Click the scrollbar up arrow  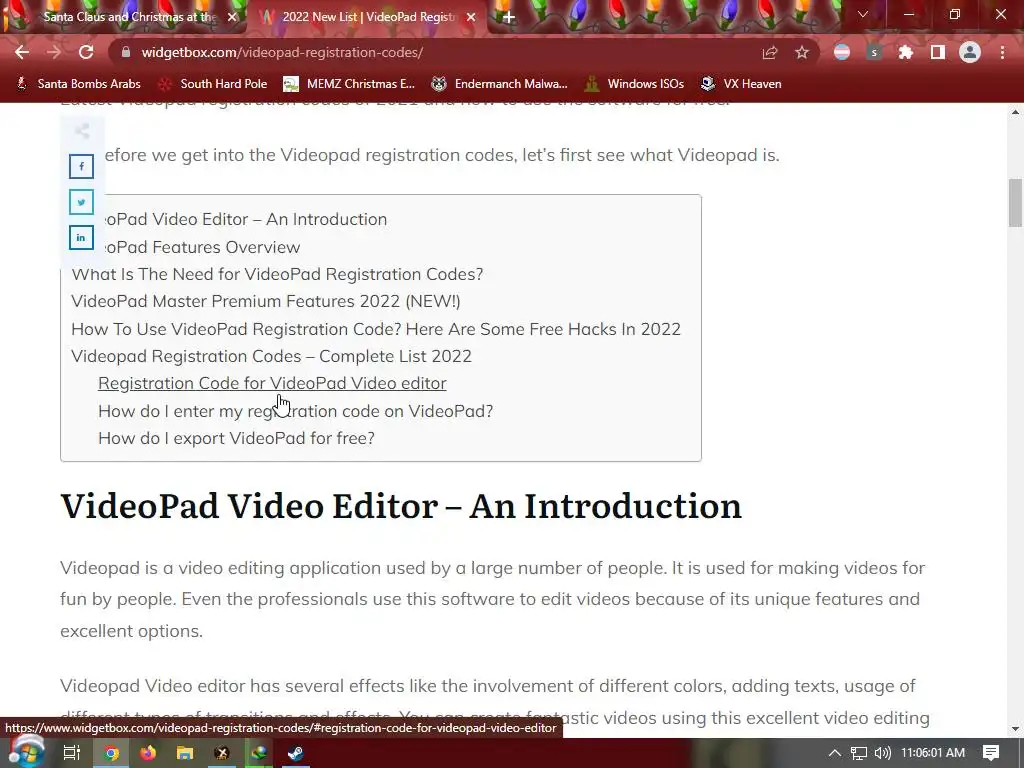1016,112
